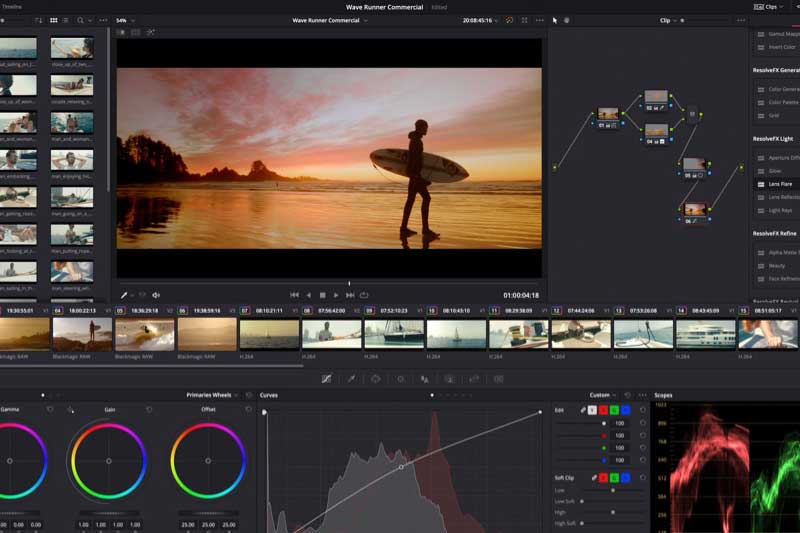Select the arrow pointer tool above node editor
The width and height of the screenshot is (800, 533).
coord(555,20)
